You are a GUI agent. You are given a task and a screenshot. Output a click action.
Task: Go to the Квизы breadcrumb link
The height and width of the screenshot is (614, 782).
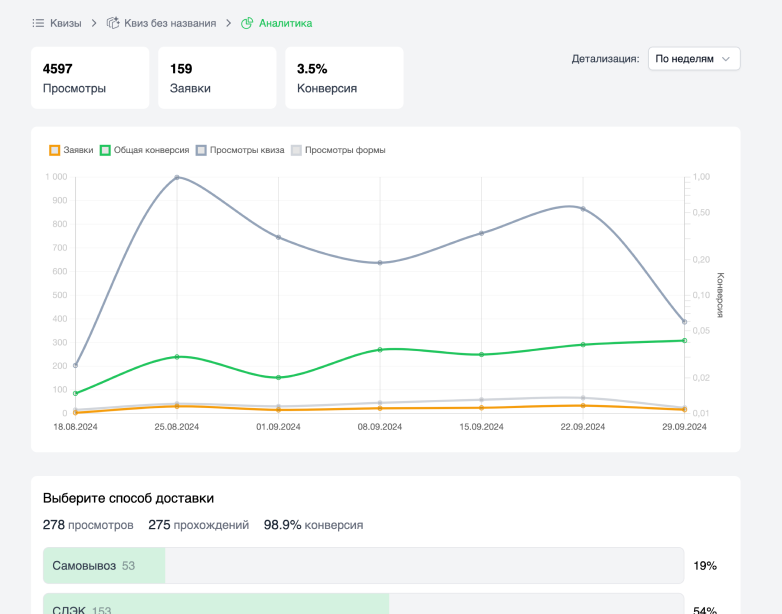coord(66,23)
